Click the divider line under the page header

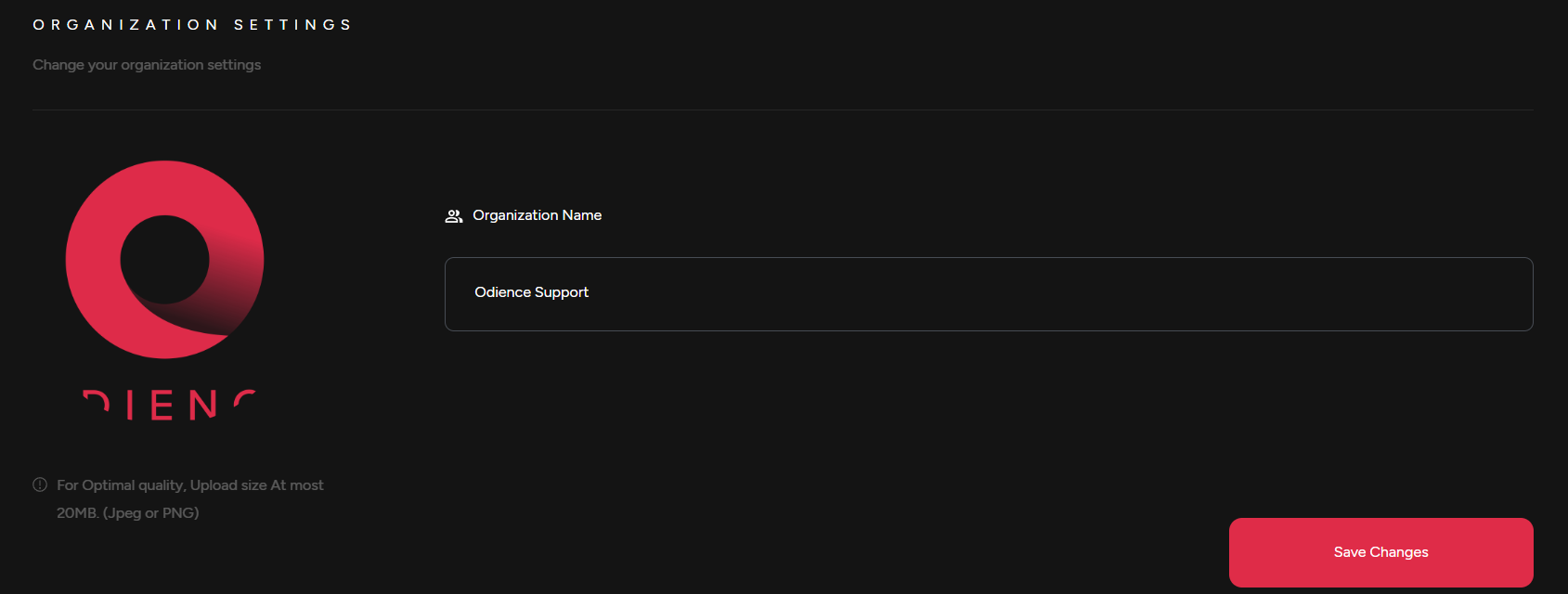(x=784, y=110)
